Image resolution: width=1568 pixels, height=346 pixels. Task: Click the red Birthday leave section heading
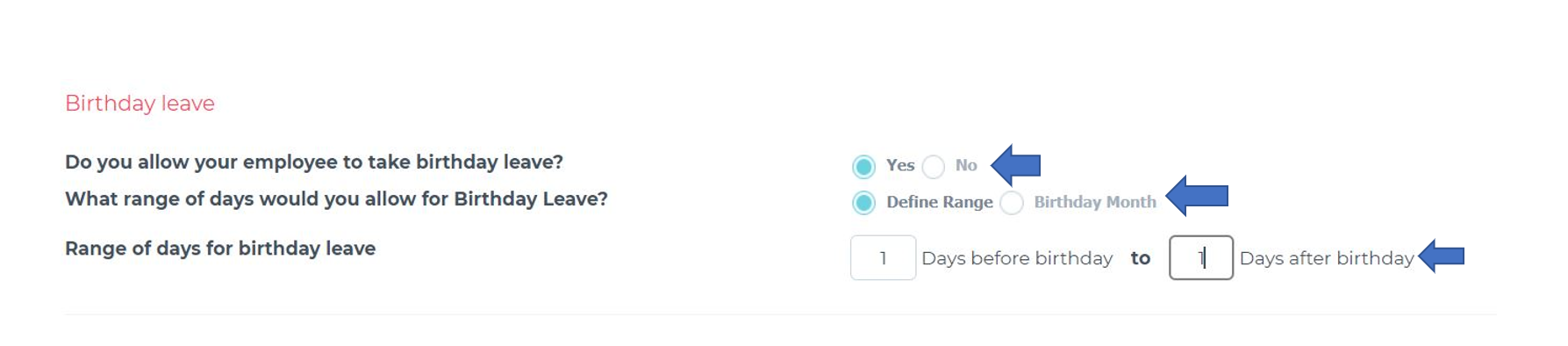(140, 104)
